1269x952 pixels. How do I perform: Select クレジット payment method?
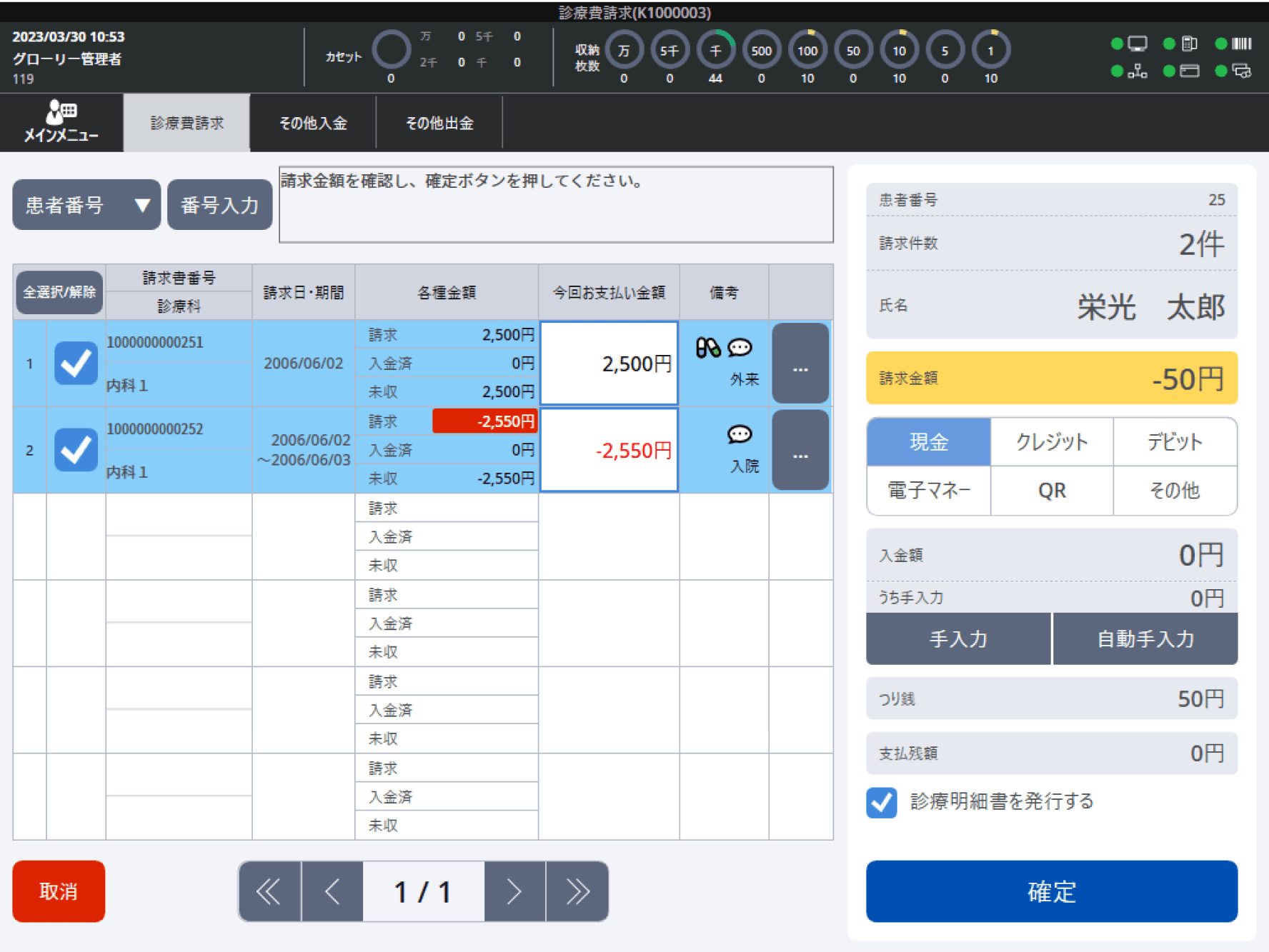(1052, 442)
